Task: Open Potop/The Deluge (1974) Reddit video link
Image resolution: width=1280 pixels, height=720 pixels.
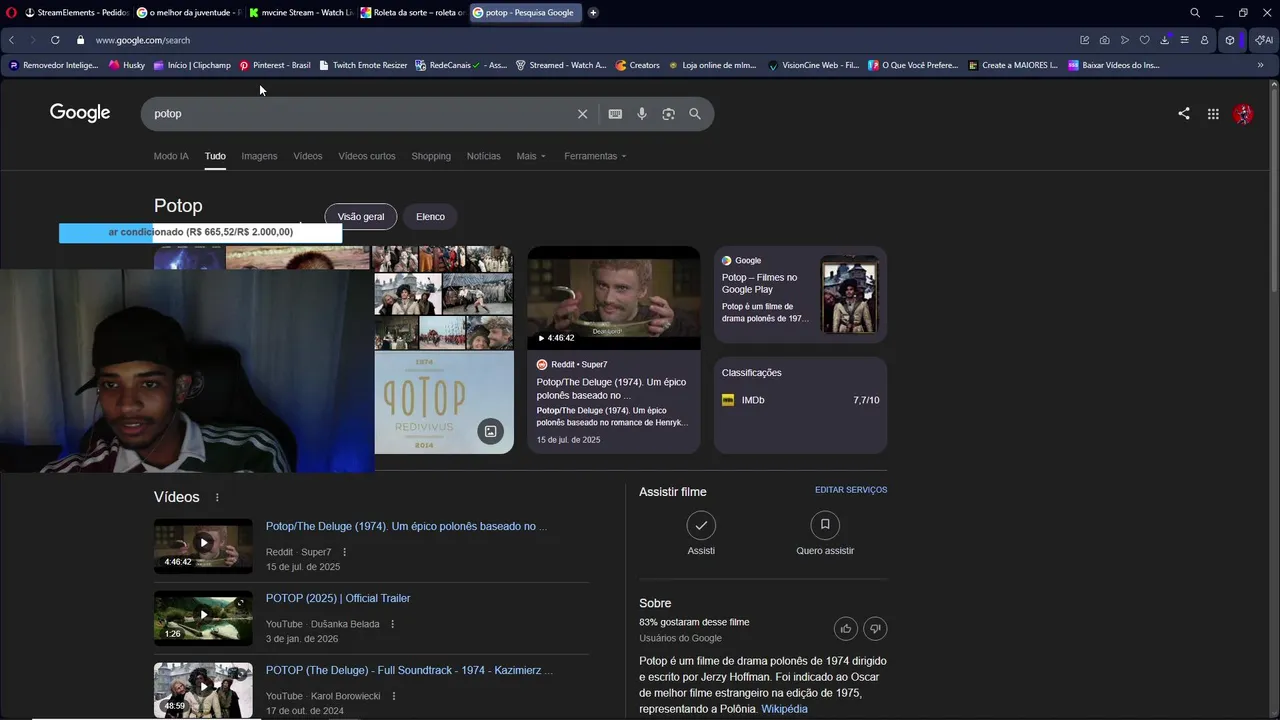Action: pos(406,526)
